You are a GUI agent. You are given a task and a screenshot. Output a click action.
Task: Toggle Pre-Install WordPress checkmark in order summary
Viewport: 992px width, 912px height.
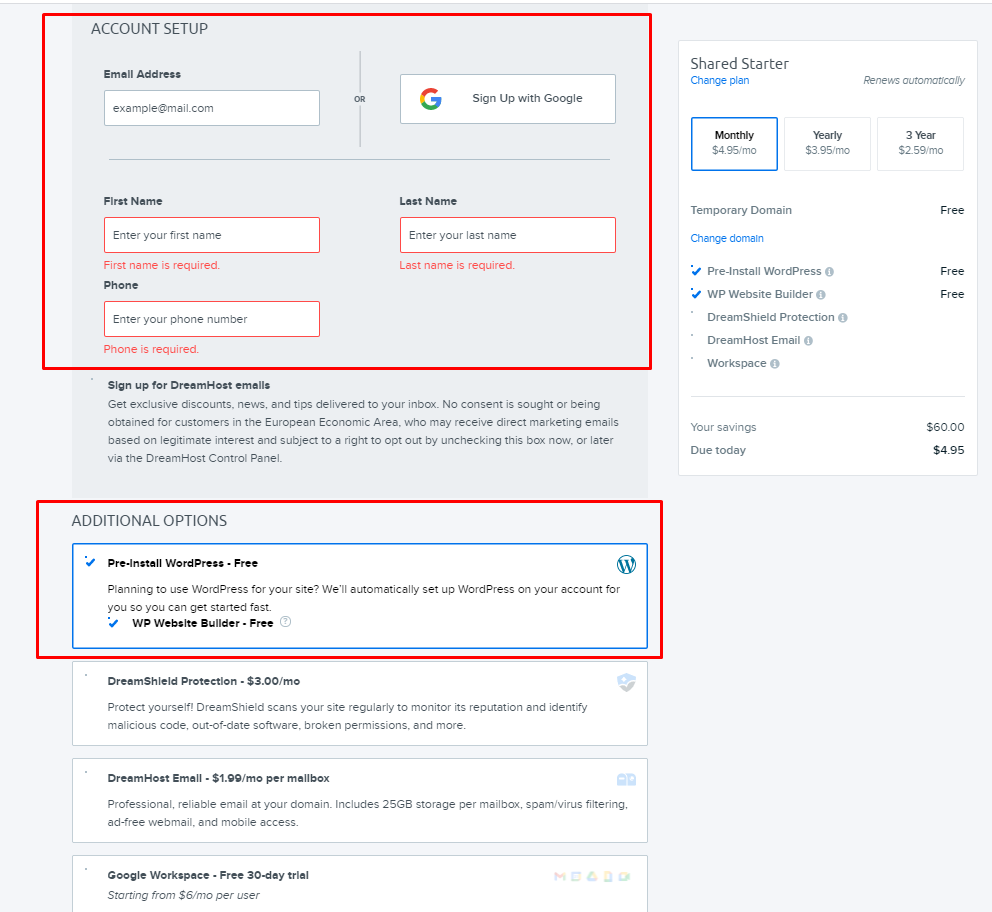(x=696, y=271)
